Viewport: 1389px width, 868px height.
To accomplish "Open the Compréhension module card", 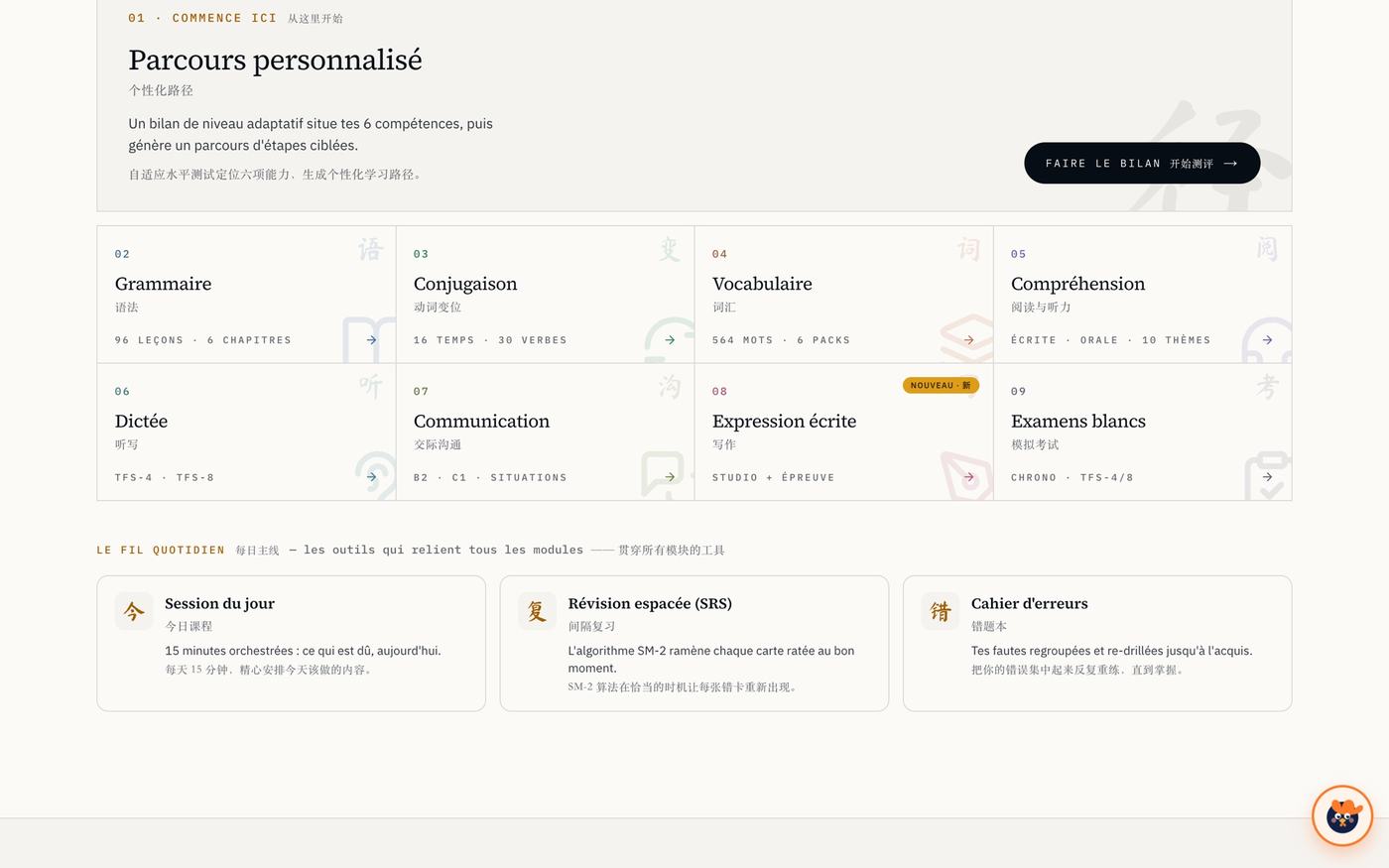I will pos(1142,295).
